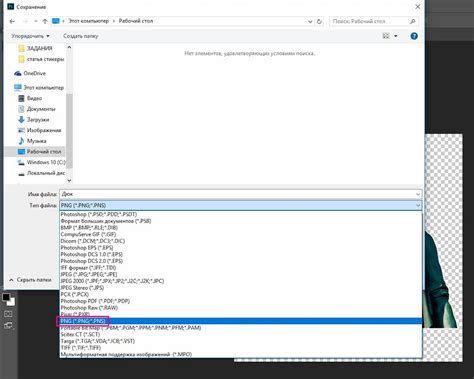Go up one folder level
474x379 pixels.
coord(45,21)
